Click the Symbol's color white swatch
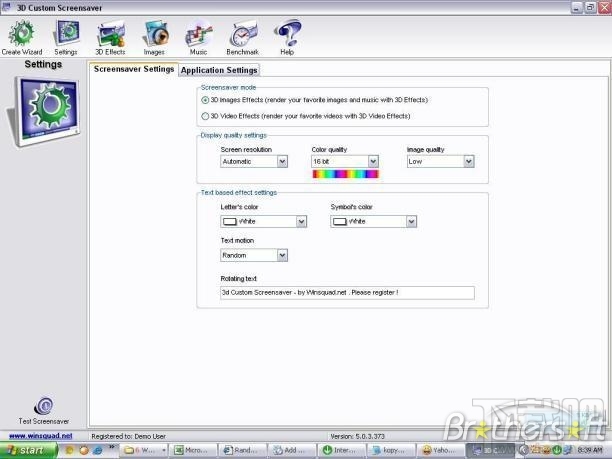Image resolution: width=612 pixels, height=459 pixels. (340, 222)
